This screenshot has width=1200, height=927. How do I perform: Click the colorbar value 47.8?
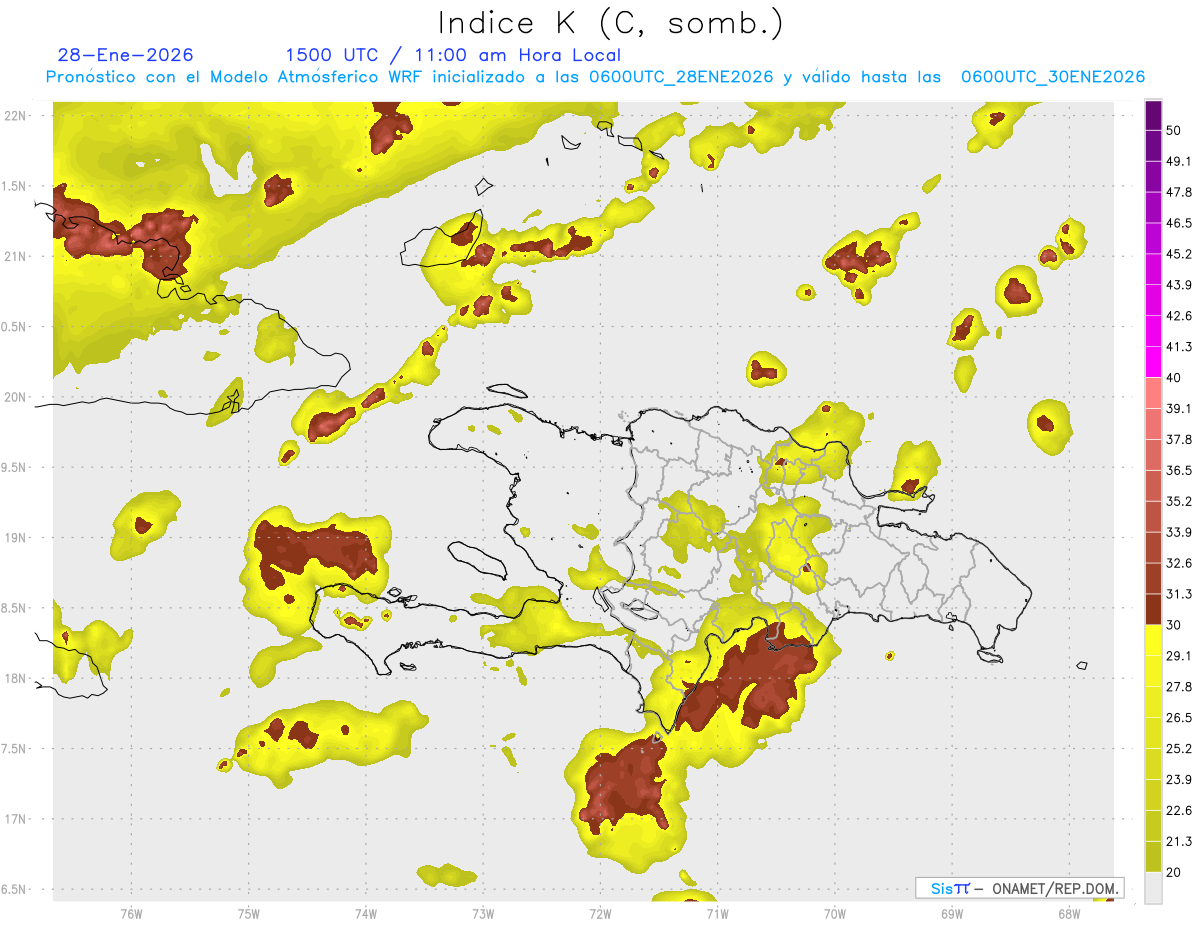1178,192
